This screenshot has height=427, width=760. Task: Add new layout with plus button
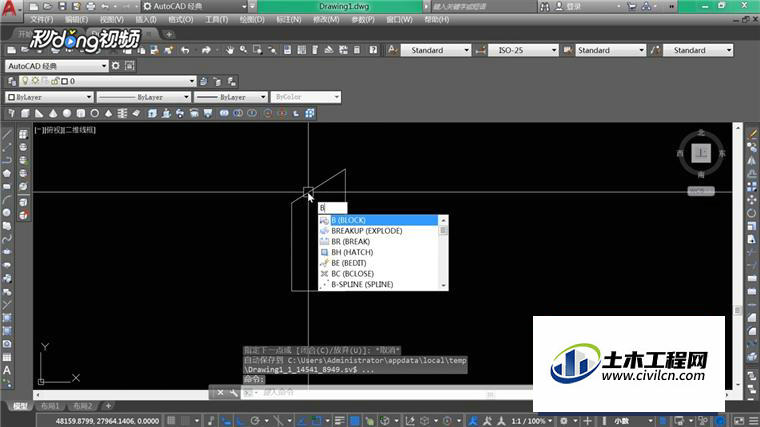108,406
